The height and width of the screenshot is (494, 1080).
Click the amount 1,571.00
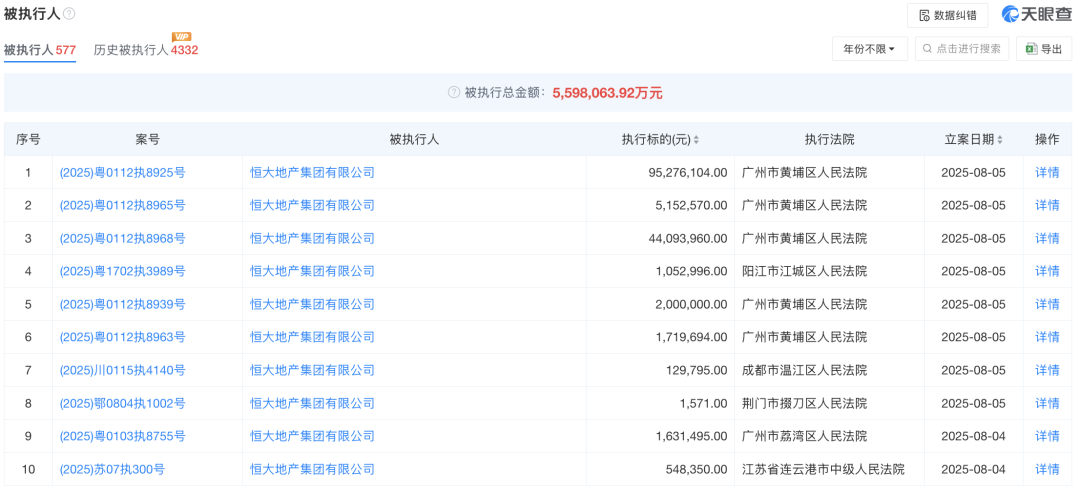(x=703, y=404)
